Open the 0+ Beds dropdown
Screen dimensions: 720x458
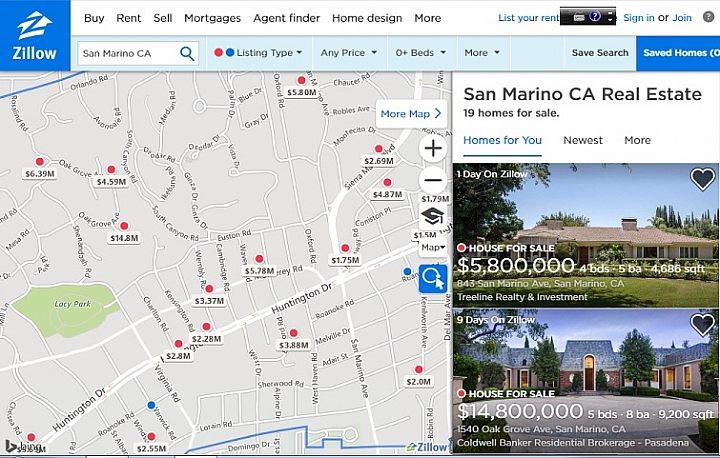tap(422, 53)
